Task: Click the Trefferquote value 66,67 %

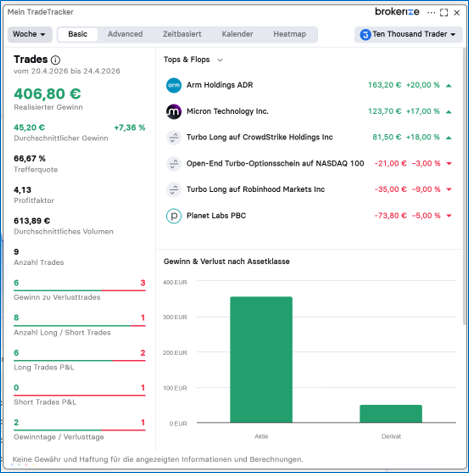Action: click(x=30, y=159)
